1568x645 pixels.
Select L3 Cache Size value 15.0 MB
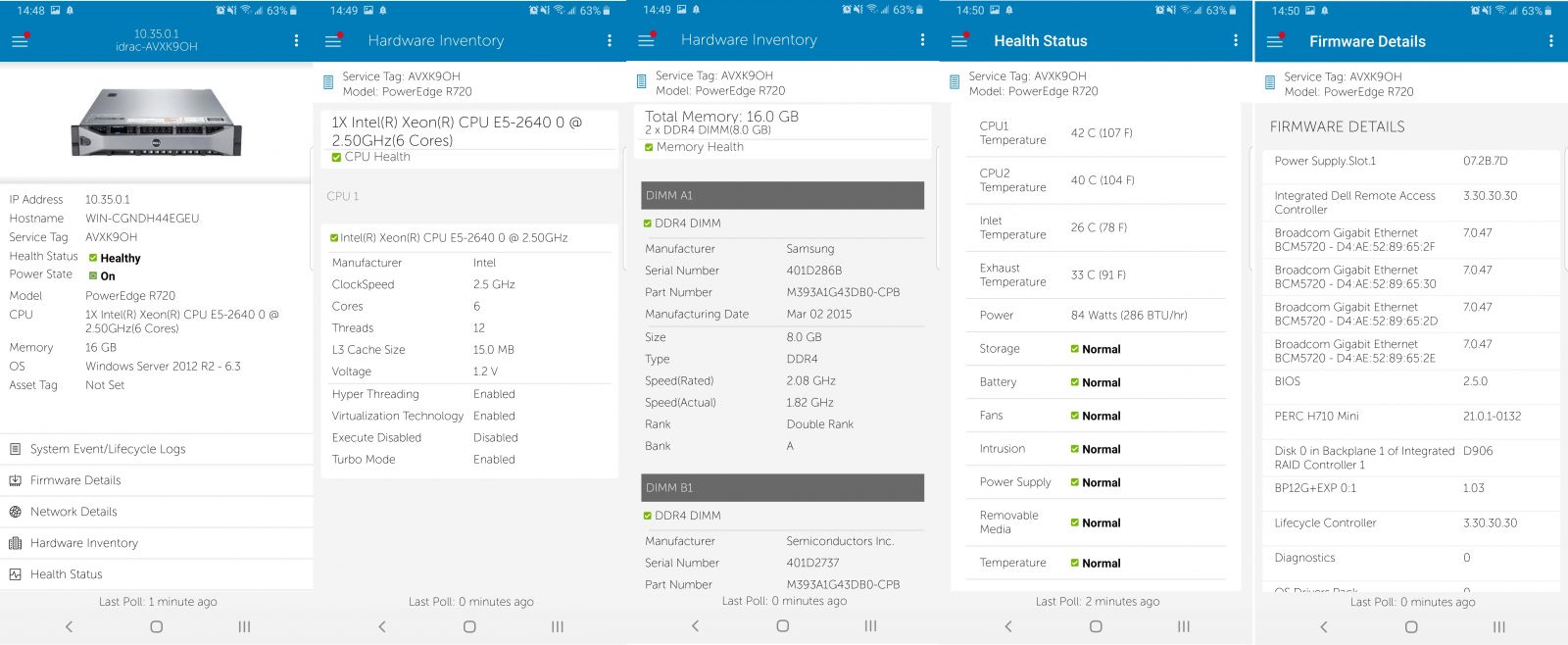494,350
